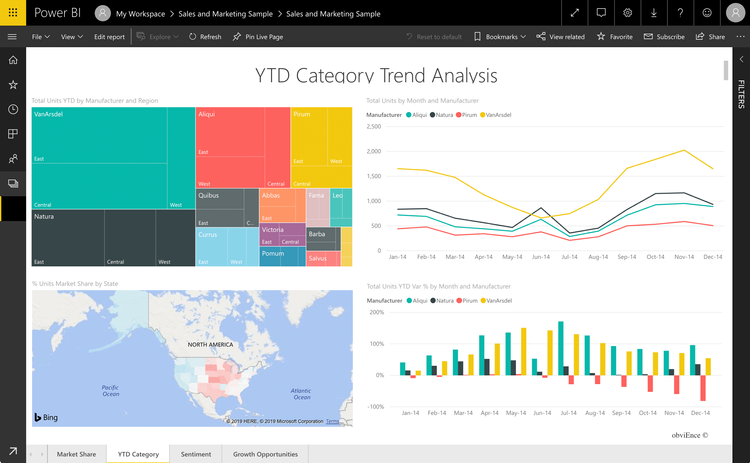
Task: Click the previous page tabs arrow
Action: (x=31, y=454)
